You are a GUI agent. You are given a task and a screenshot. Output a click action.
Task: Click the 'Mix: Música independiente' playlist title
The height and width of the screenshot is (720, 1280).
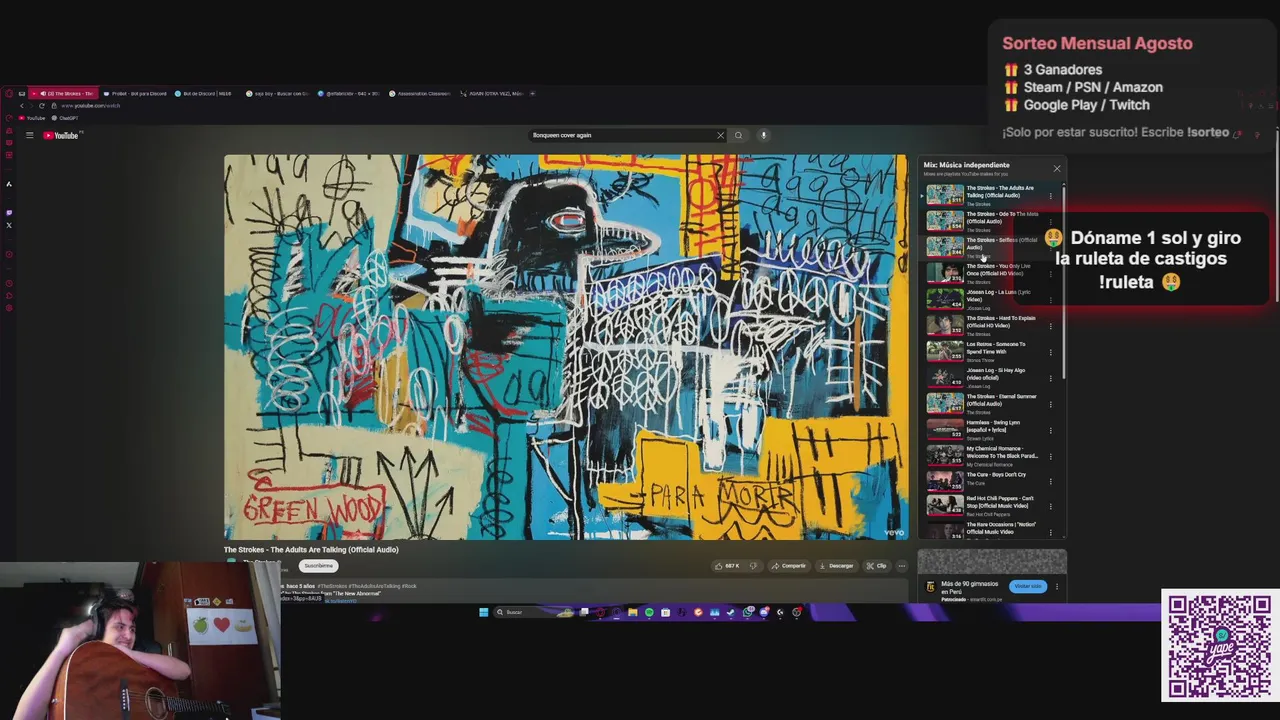coord(966,165)
